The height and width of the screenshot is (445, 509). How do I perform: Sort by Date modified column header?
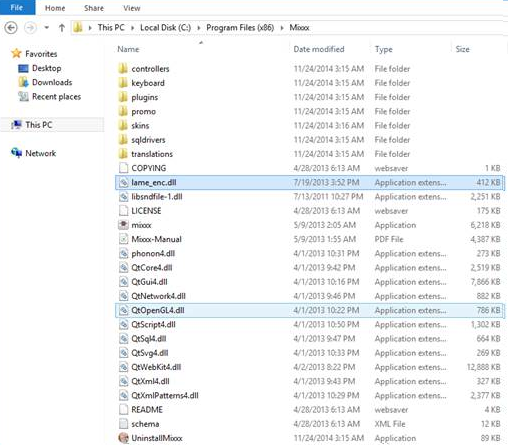click(x=319, y=49)
